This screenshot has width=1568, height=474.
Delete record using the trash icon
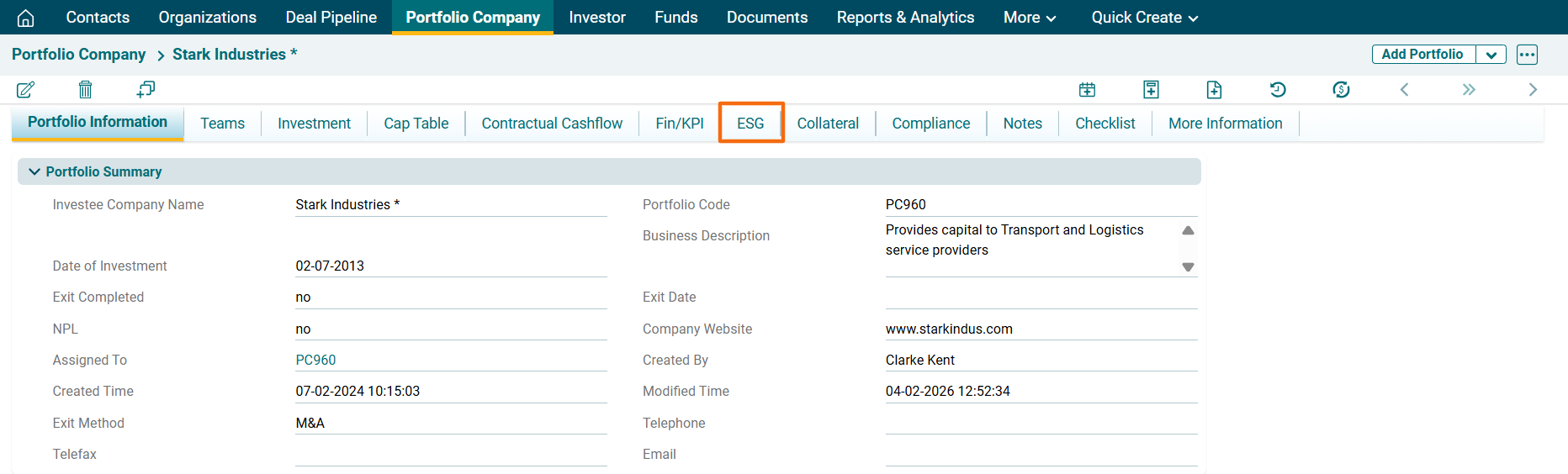tap(85, 89)
